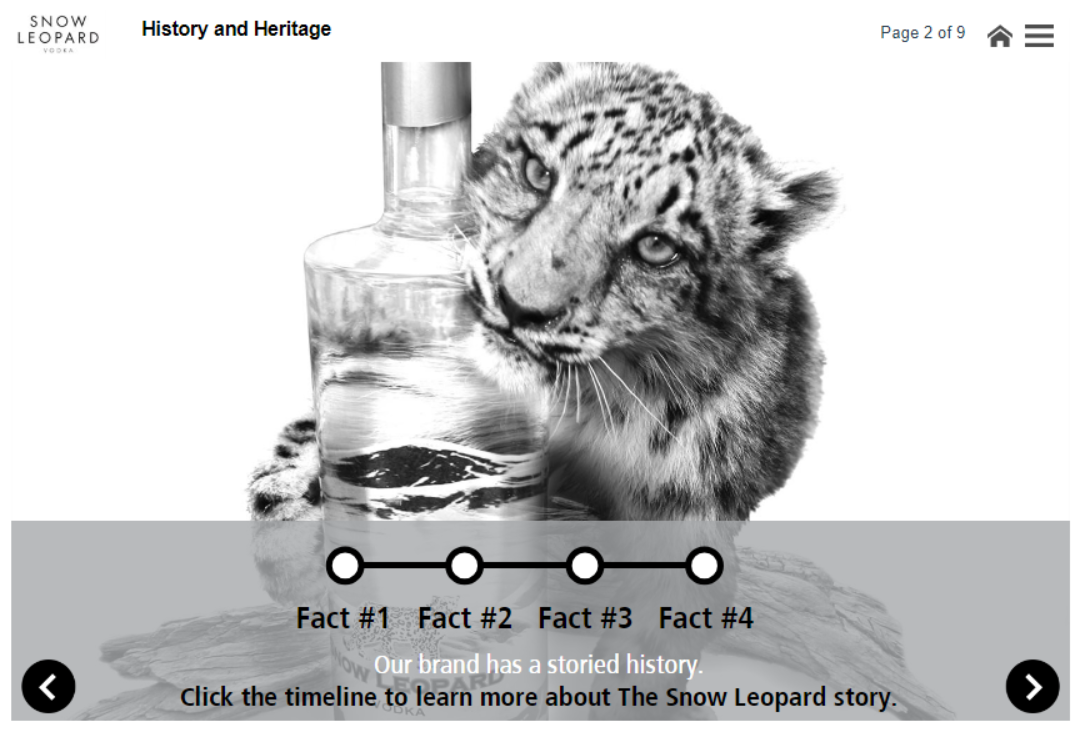
Task: Select the Fact #3 timeline circle
Action: point(585,566)
